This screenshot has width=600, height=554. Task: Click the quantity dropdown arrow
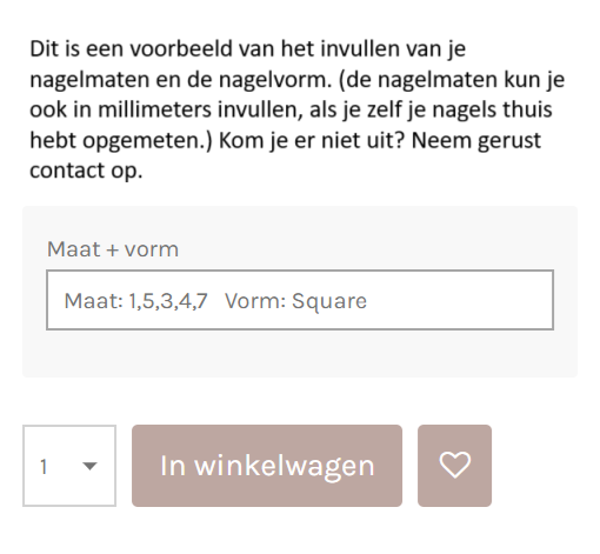(x=90, y=466)
